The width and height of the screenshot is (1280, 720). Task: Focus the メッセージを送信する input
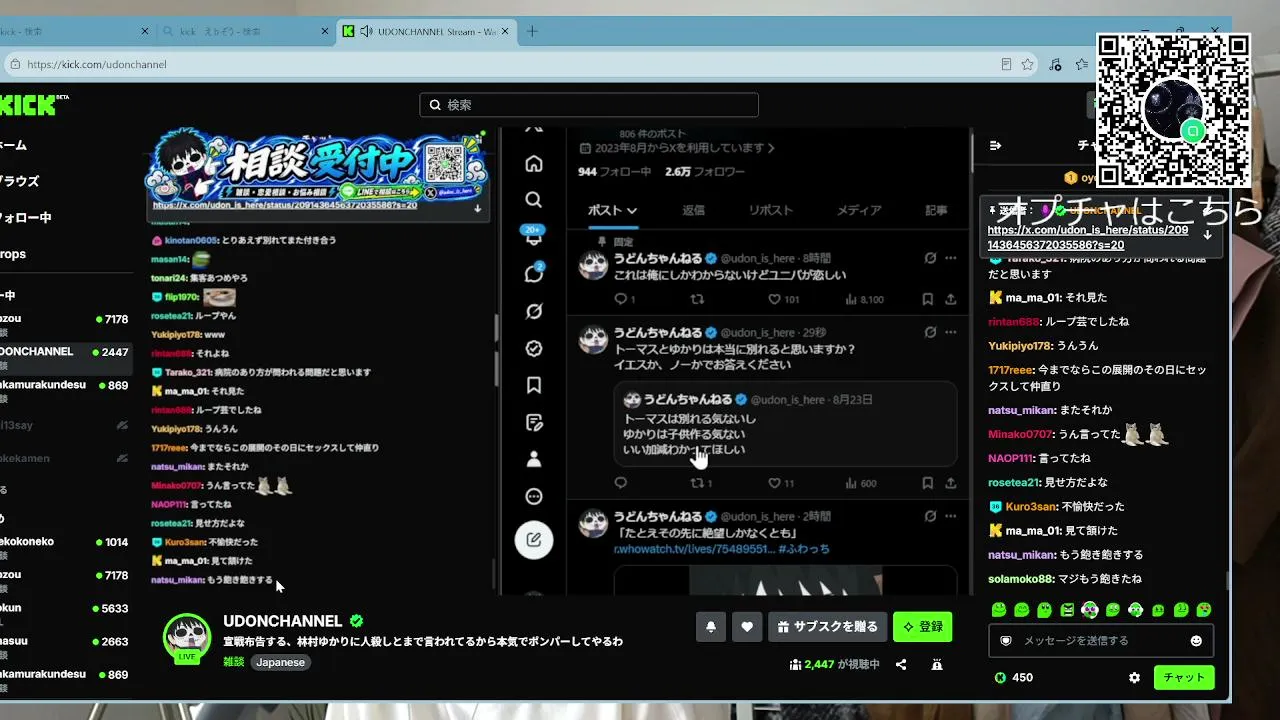(x=1101, y=640)
